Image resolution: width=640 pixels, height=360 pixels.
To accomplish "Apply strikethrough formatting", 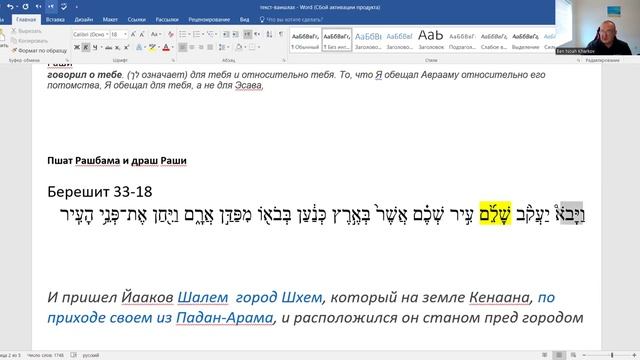I will point(108,48).
